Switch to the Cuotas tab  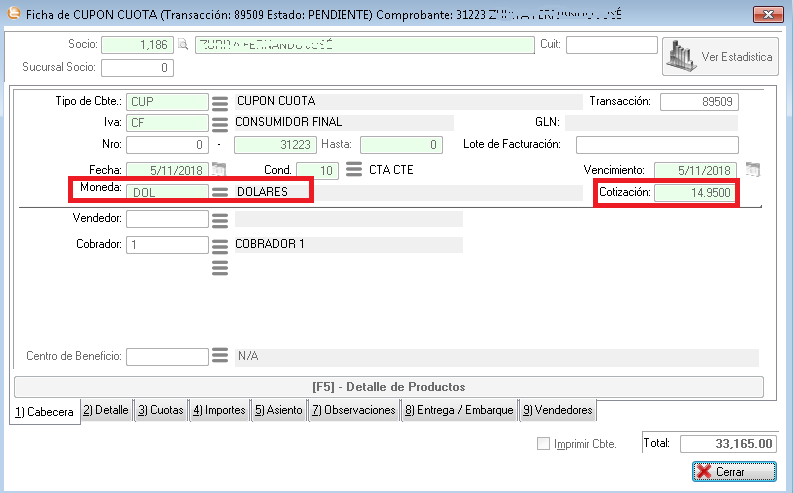click(160, 410)
